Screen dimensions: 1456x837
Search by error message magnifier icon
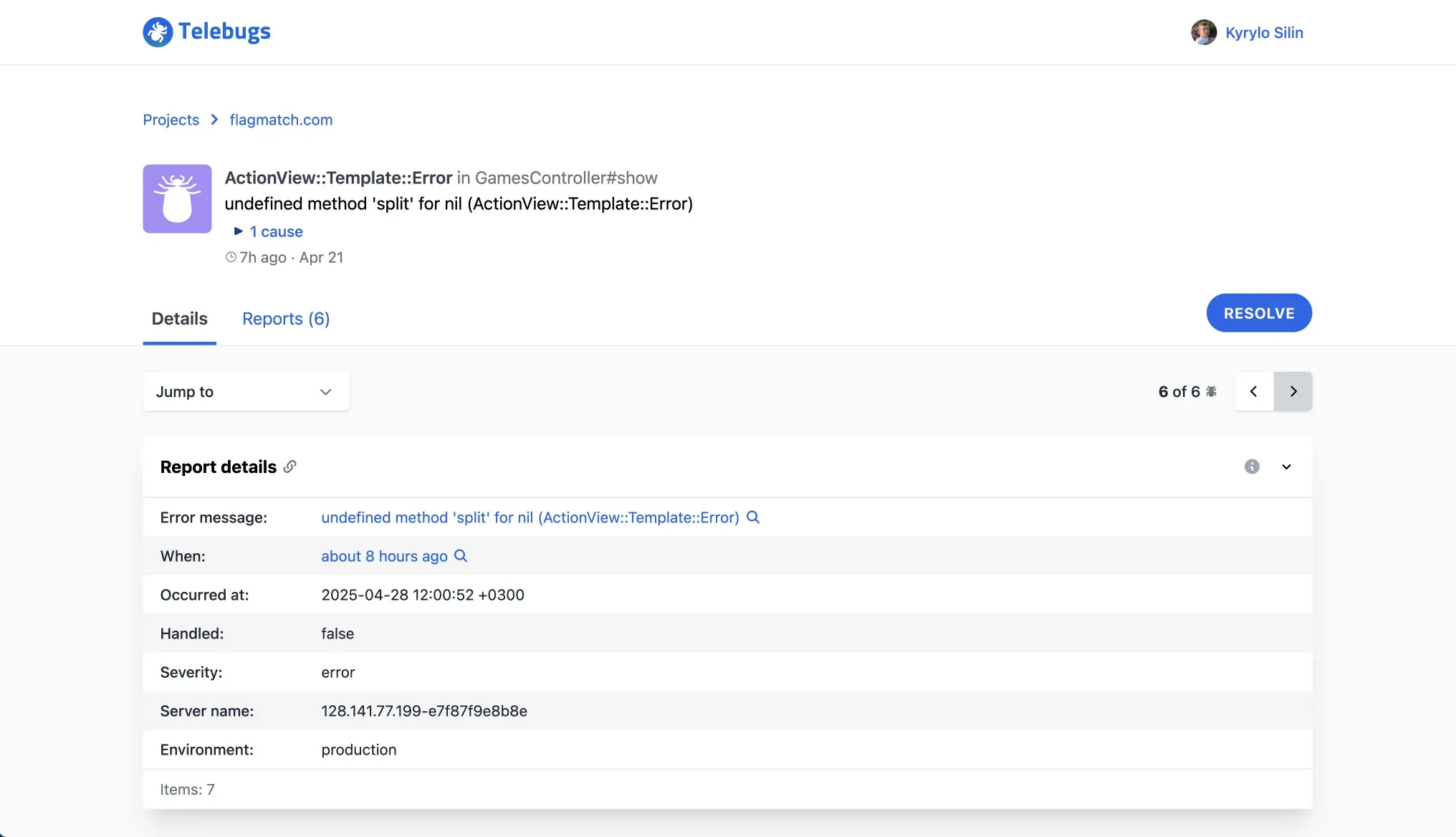point(753,517)
